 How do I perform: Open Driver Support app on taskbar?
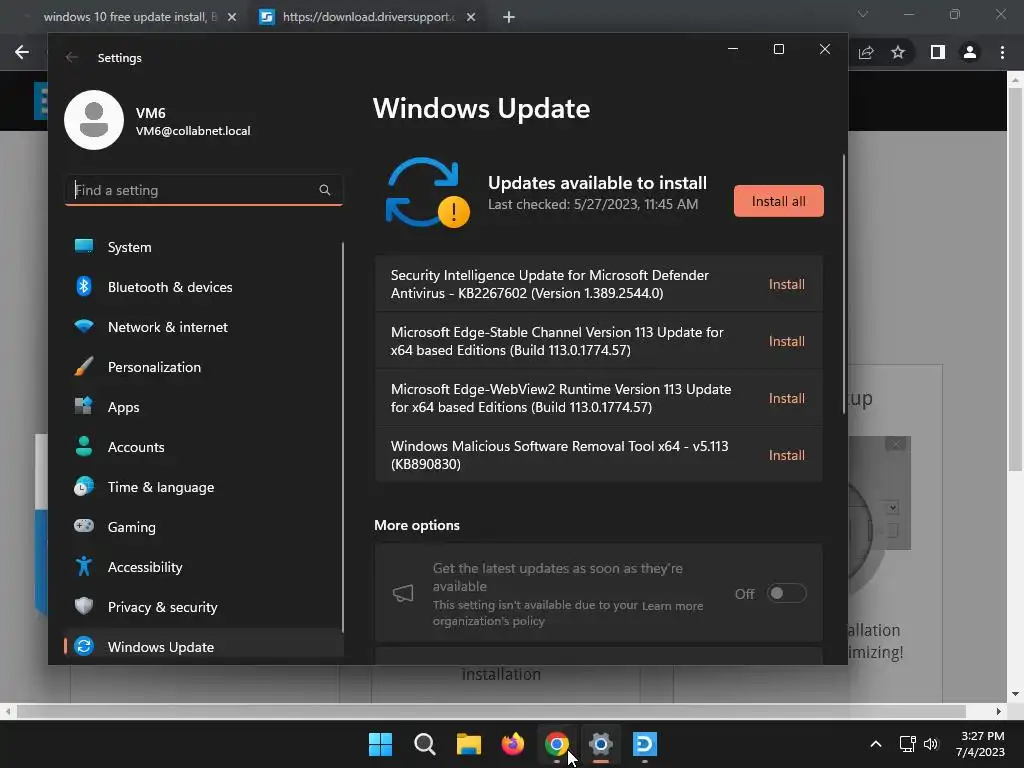[x=645, y=744]
